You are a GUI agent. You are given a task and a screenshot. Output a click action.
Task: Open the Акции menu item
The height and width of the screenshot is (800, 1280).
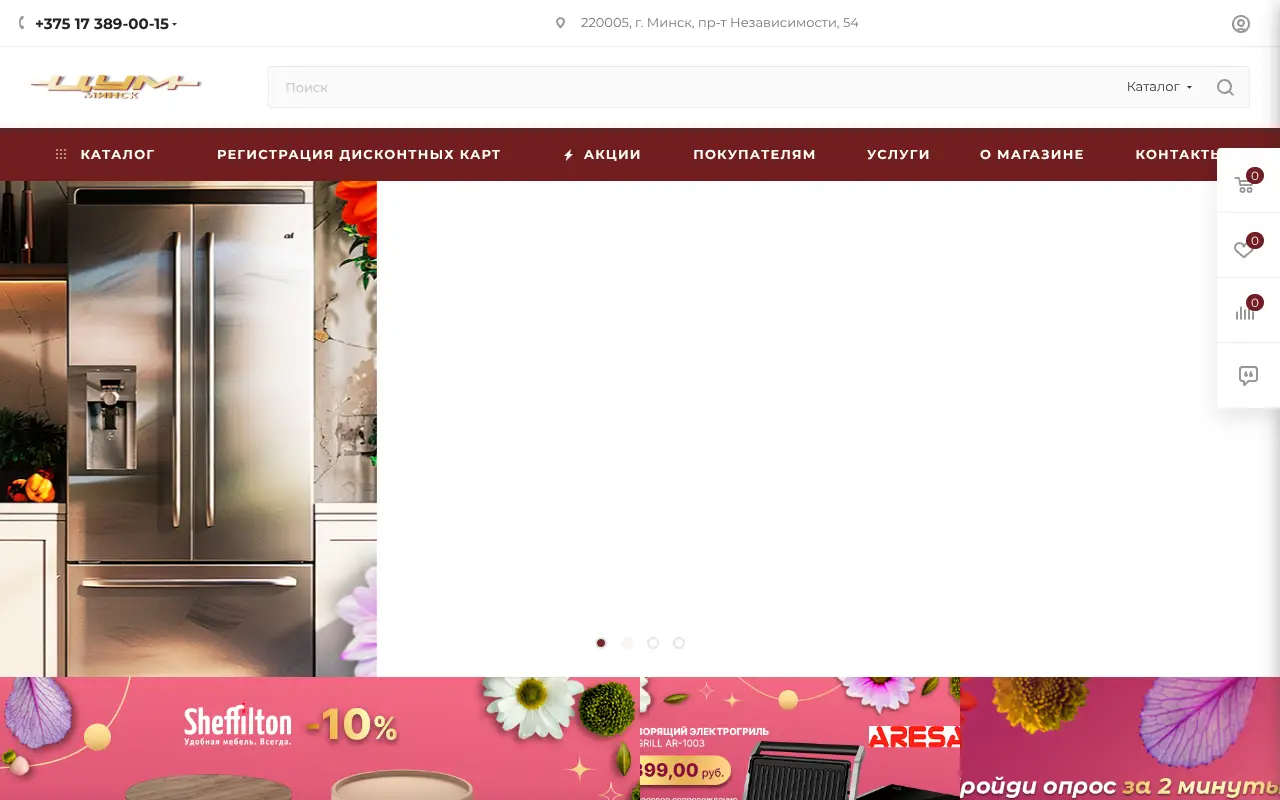pos(602,154)
